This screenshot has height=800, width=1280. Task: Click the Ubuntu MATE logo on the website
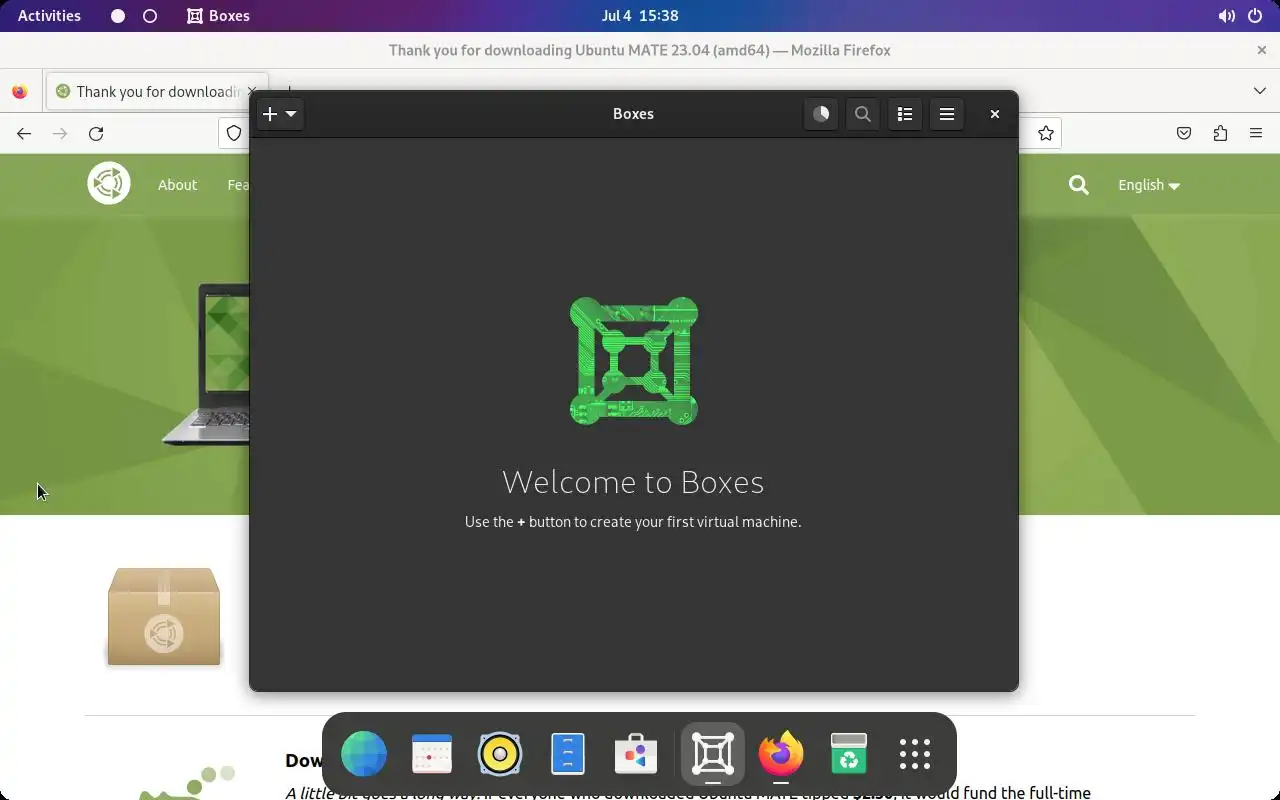click(x=109, y=184)
